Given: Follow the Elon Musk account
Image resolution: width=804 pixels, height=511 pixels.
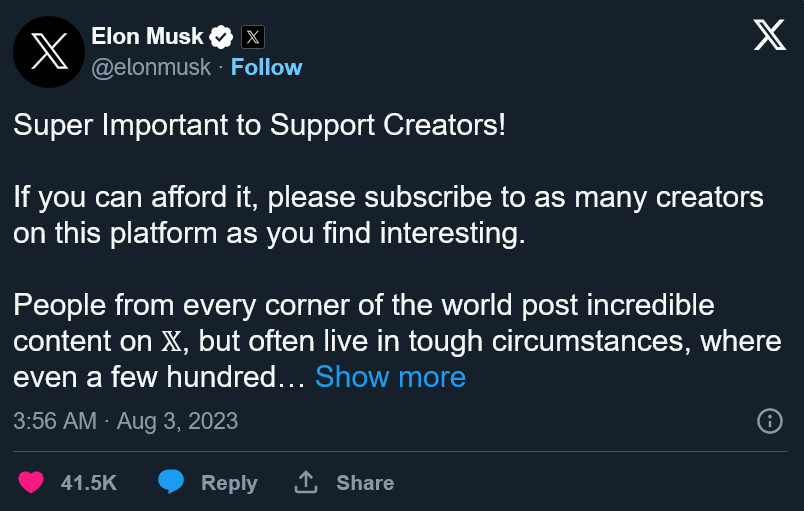Looking at the screenshot, I should click(266, 67).
